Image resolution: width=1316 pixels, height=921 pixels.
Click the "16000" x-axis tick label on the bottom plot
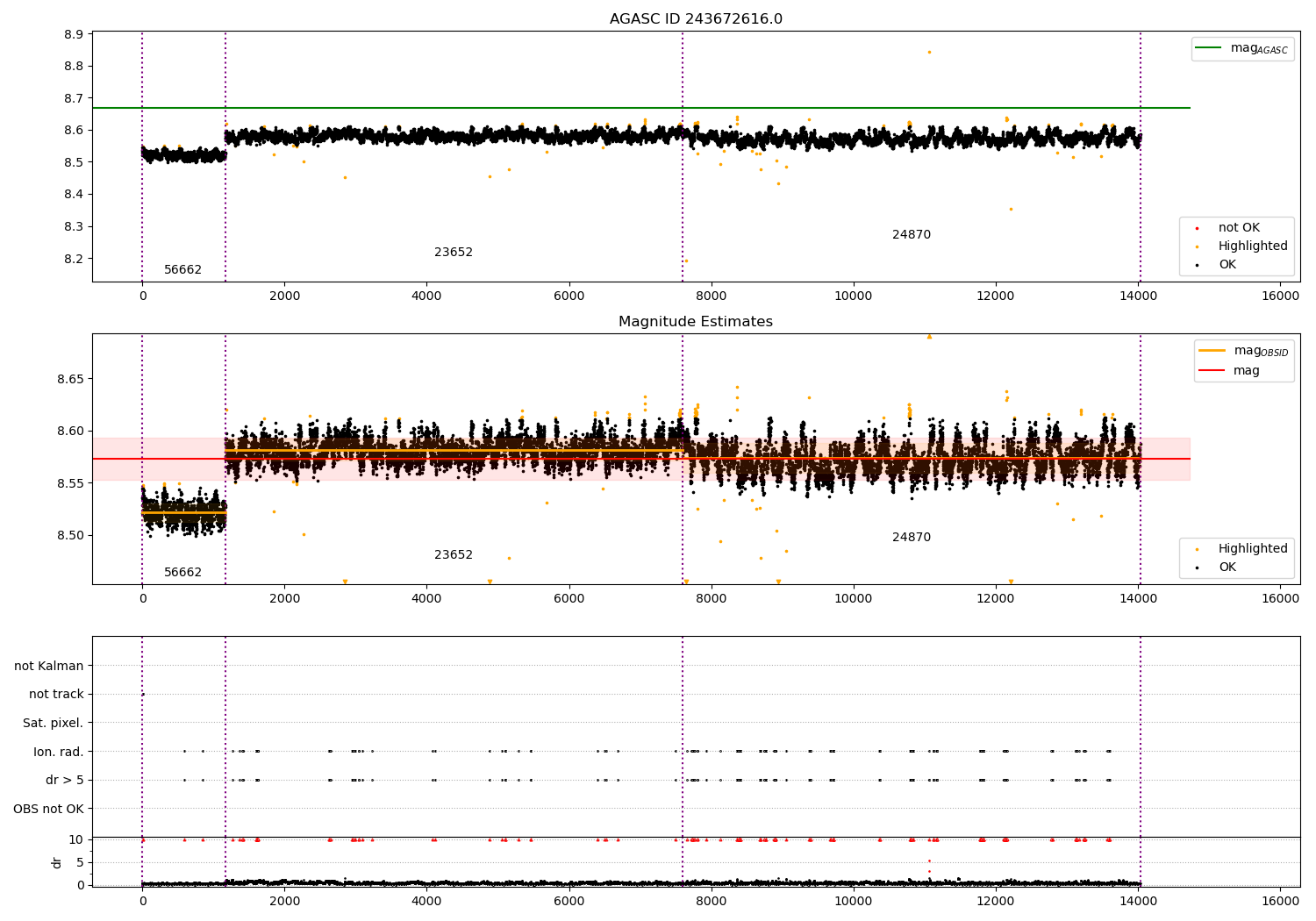click(x=1280, y=901)
